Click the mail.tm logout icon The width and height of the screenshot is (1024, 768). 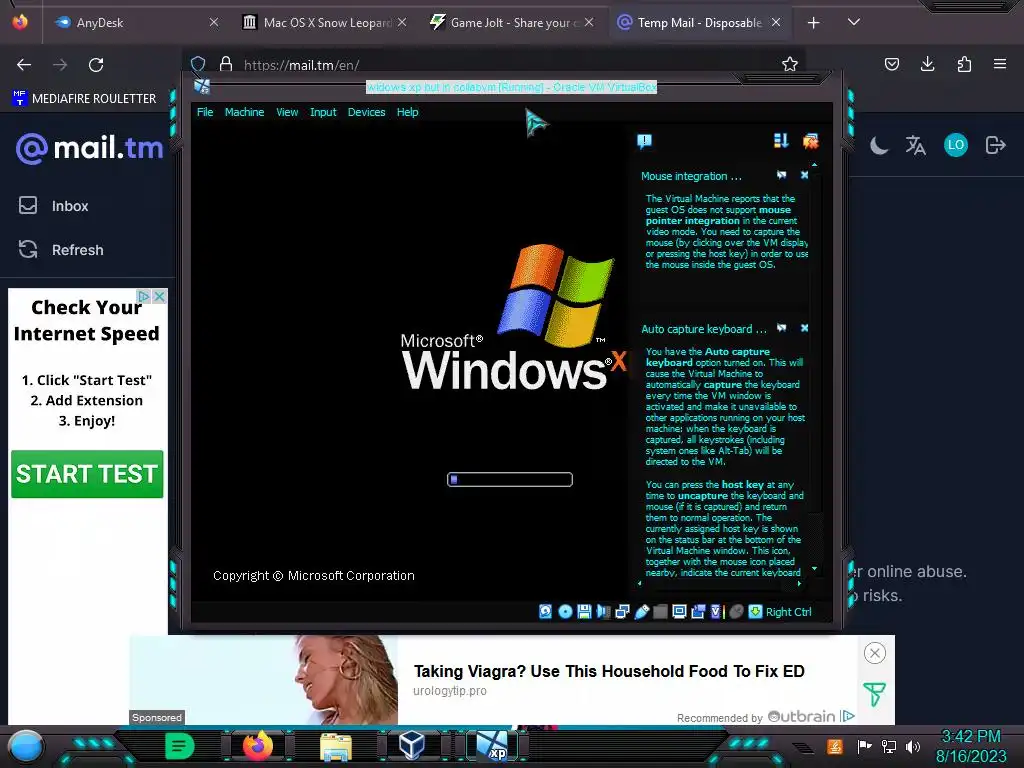(995, 145)
